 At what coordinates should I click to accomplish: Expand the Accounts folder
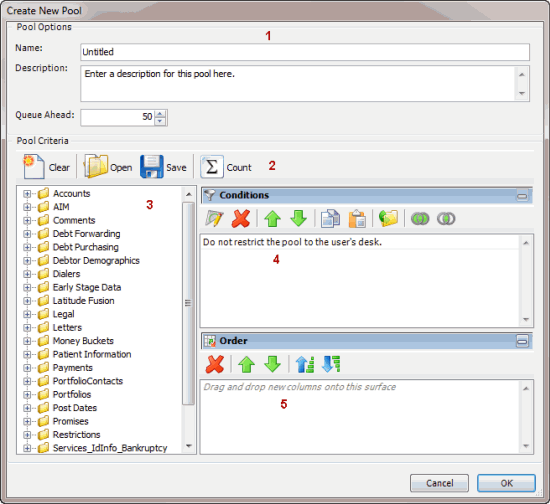click(x=27, y=194)
